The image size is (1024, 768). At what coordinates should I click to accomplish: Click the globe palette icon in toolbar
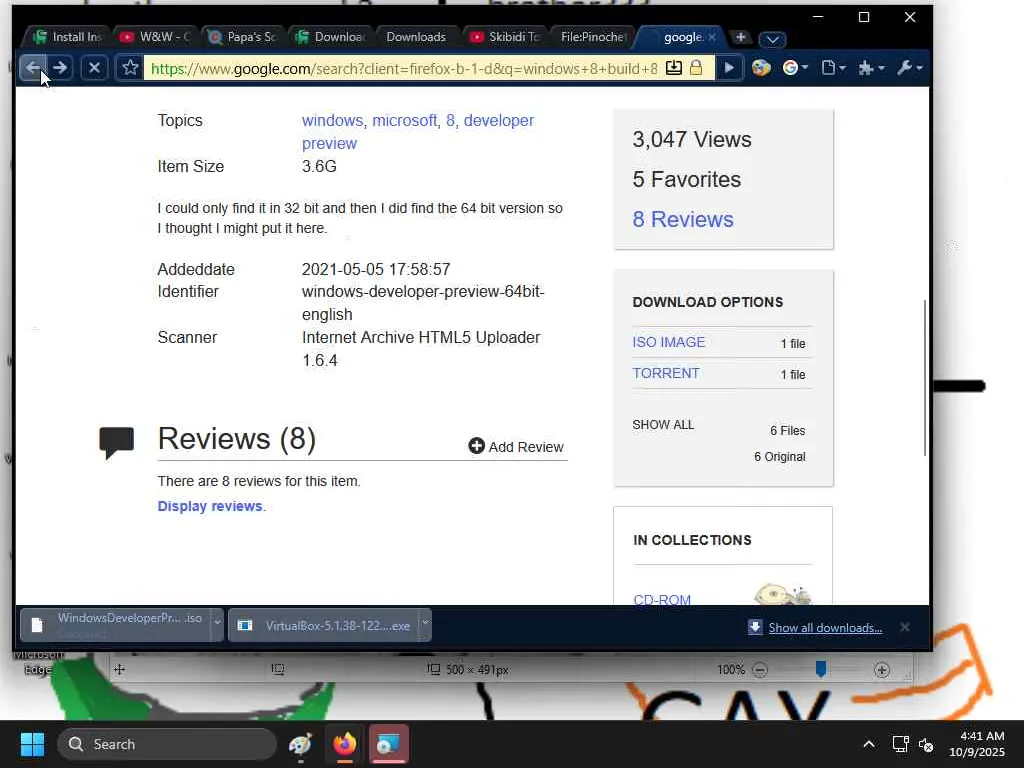coord(761,67)
